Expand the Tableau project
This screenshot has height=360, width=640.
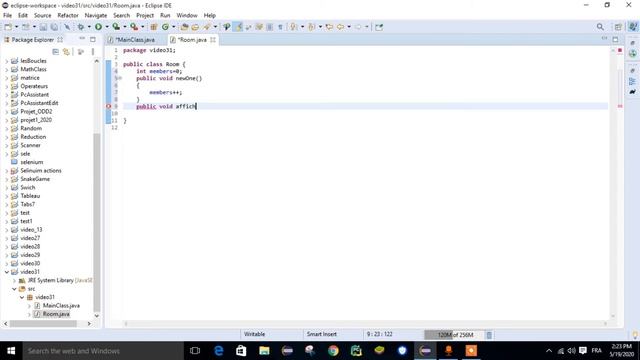click(7, 196)
